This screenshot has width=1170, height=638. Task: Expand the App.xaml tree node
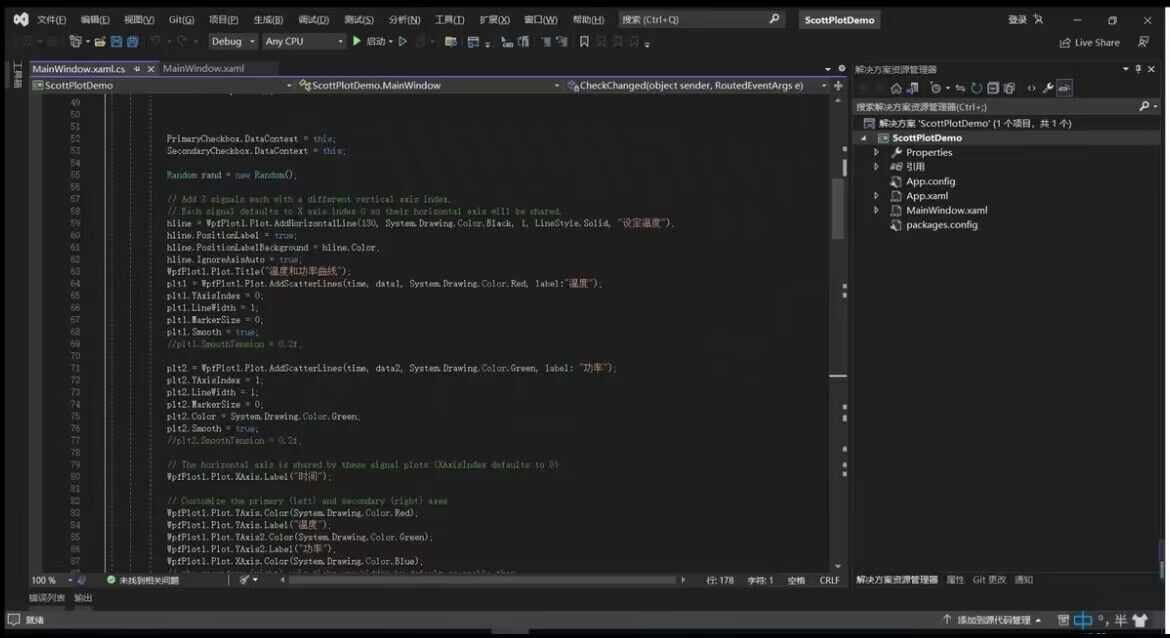click(877, 196)
